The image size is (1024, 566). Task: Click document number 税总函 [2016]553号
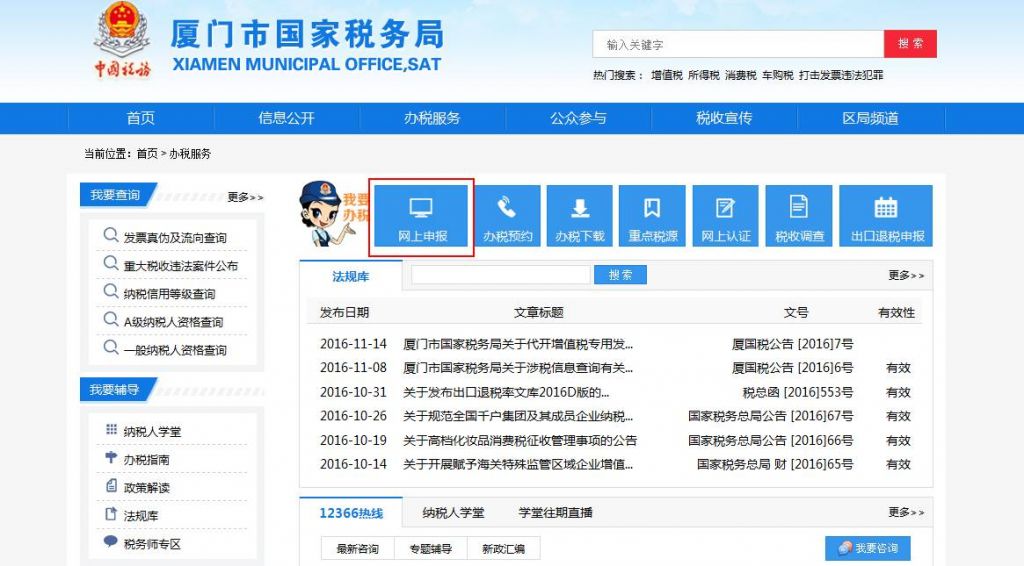[x=797, y=392]
